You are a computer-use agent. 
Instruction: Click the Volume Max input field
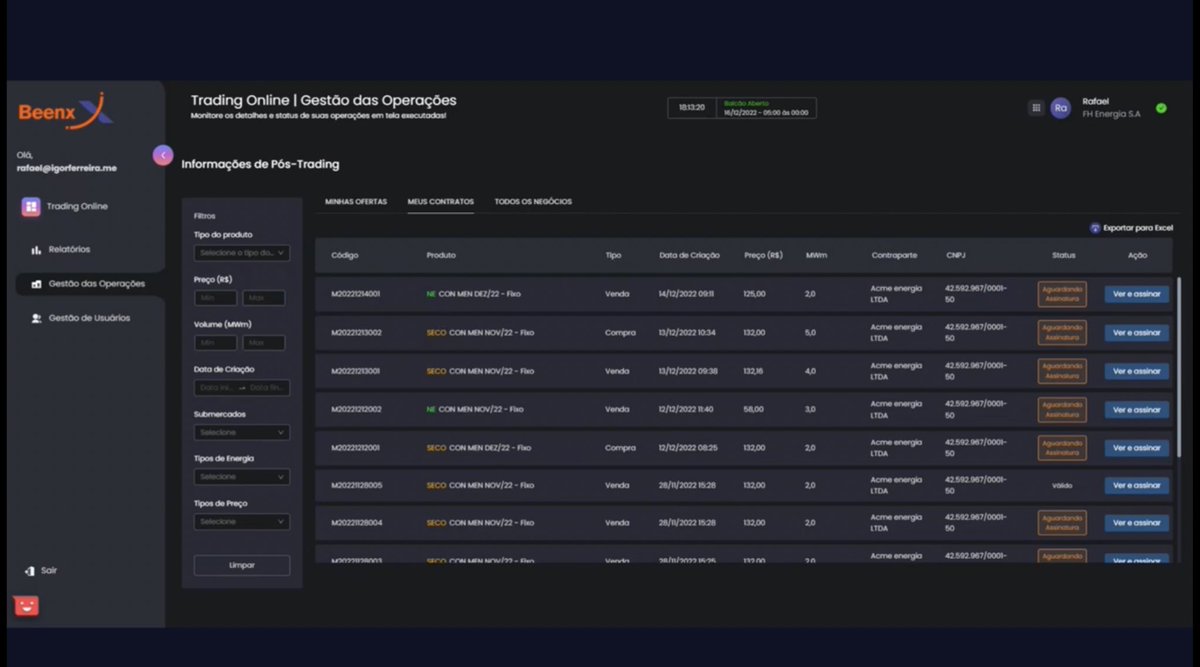264,343
